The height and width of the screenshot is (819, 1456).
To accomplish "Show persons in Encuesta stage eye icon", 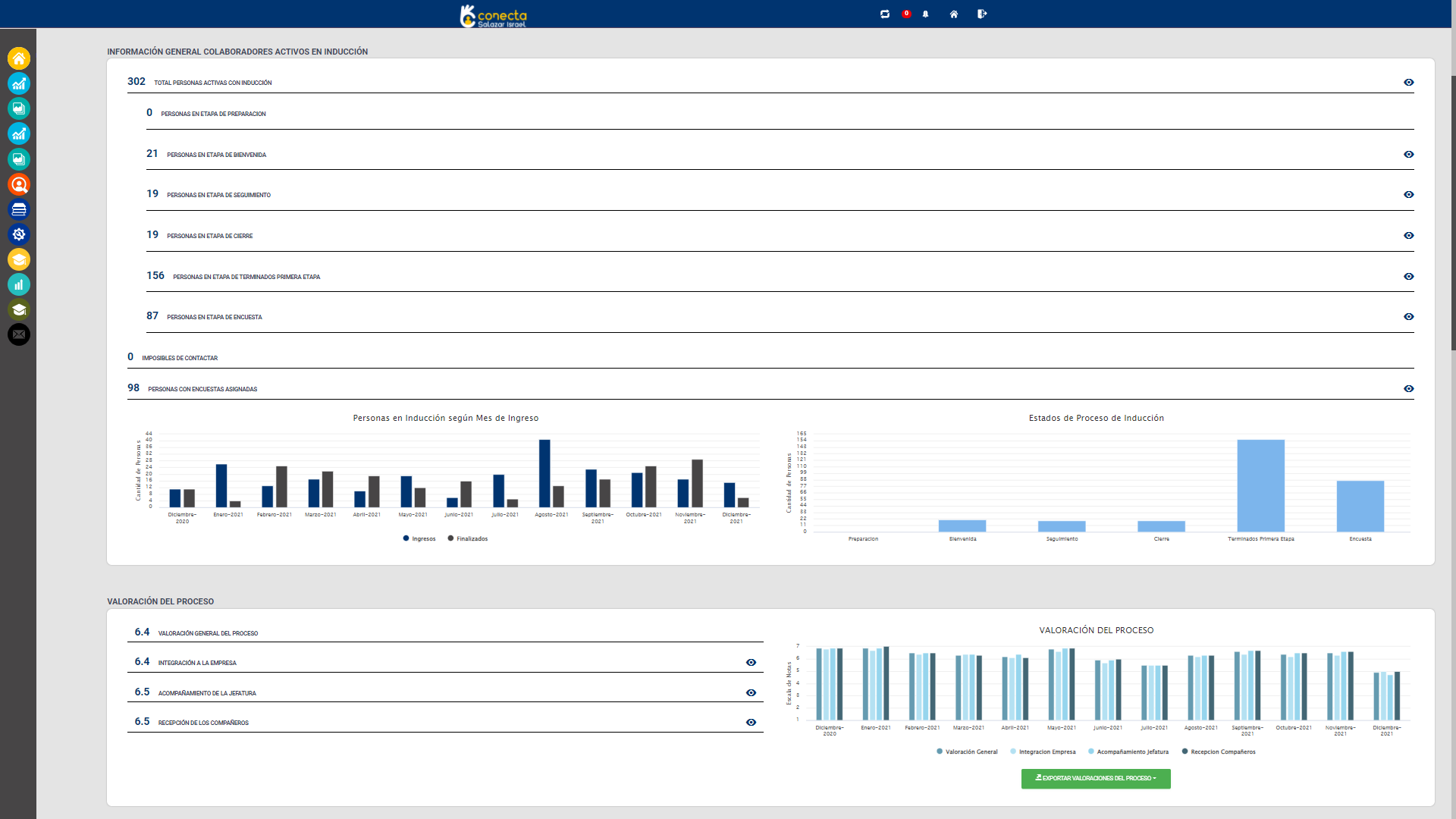I will (1408, 317).
